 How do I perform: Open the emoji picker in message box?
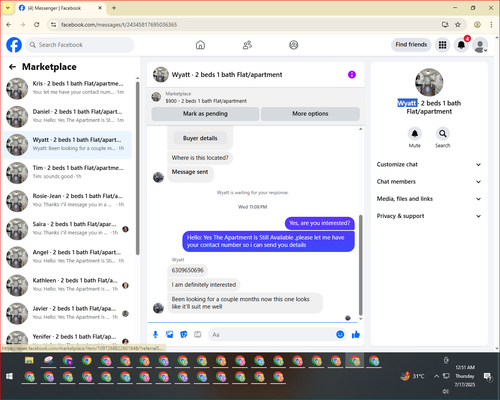pyautogui.click(x=340, y=334)
